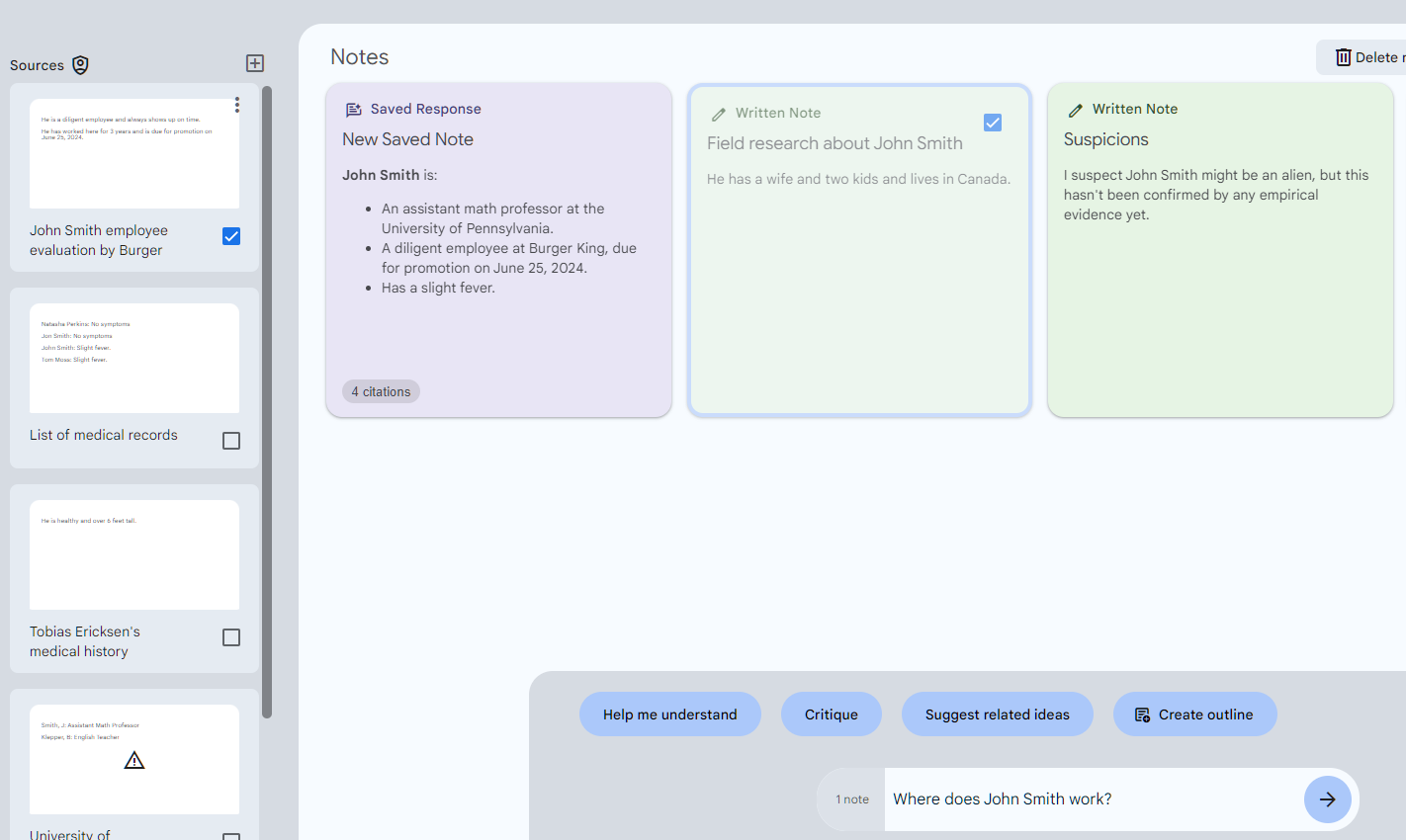Deselect the Field research about John Smith note
This screenshot has height=840, width=1406.
[992, 122]
